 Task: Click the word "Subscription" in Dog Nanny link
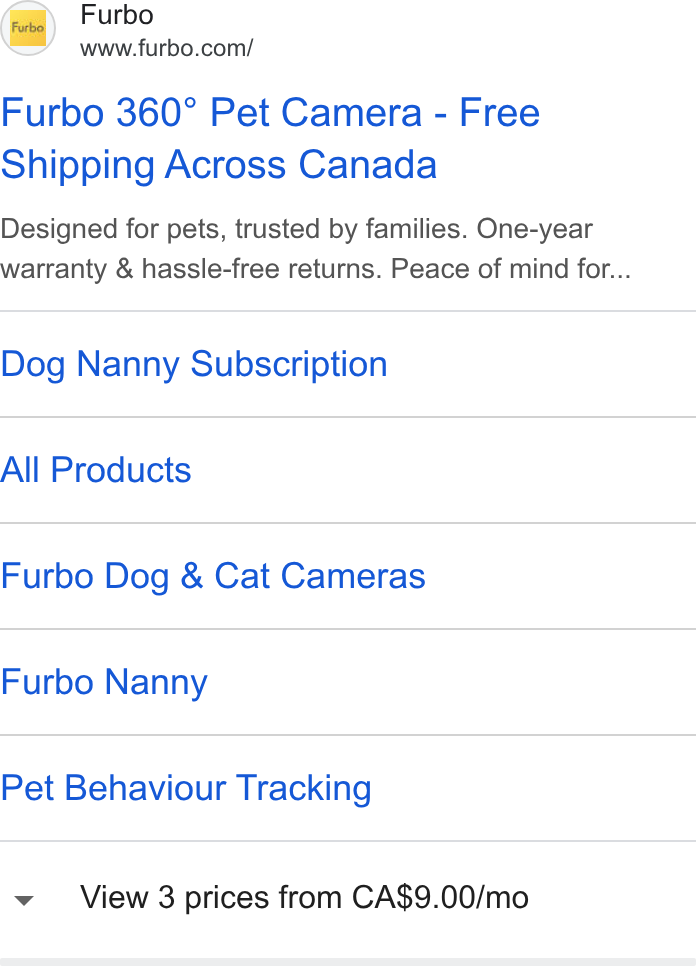289,364
